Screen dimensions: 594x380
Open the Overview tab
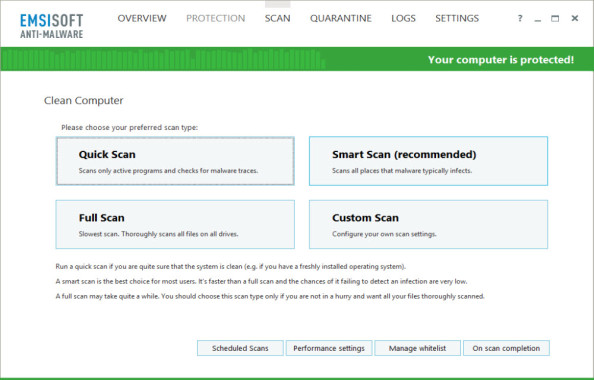[142, 18]
